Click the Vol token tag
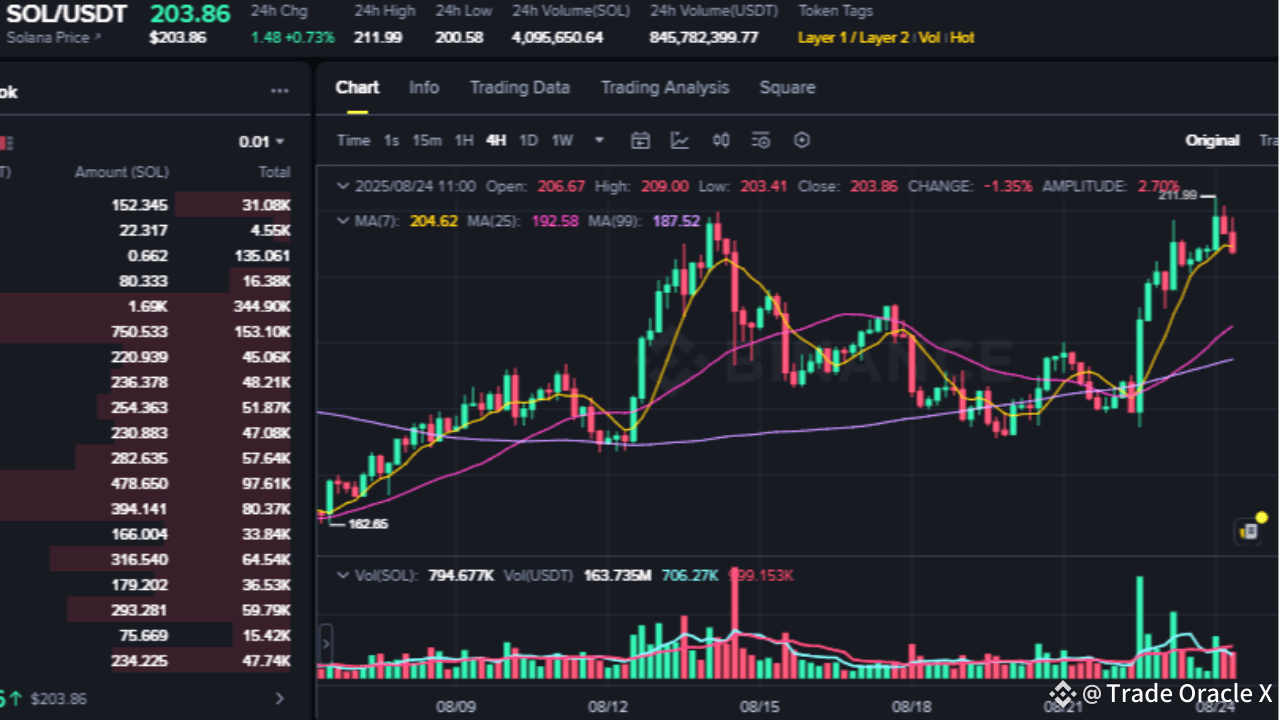 tap(930, 38)
